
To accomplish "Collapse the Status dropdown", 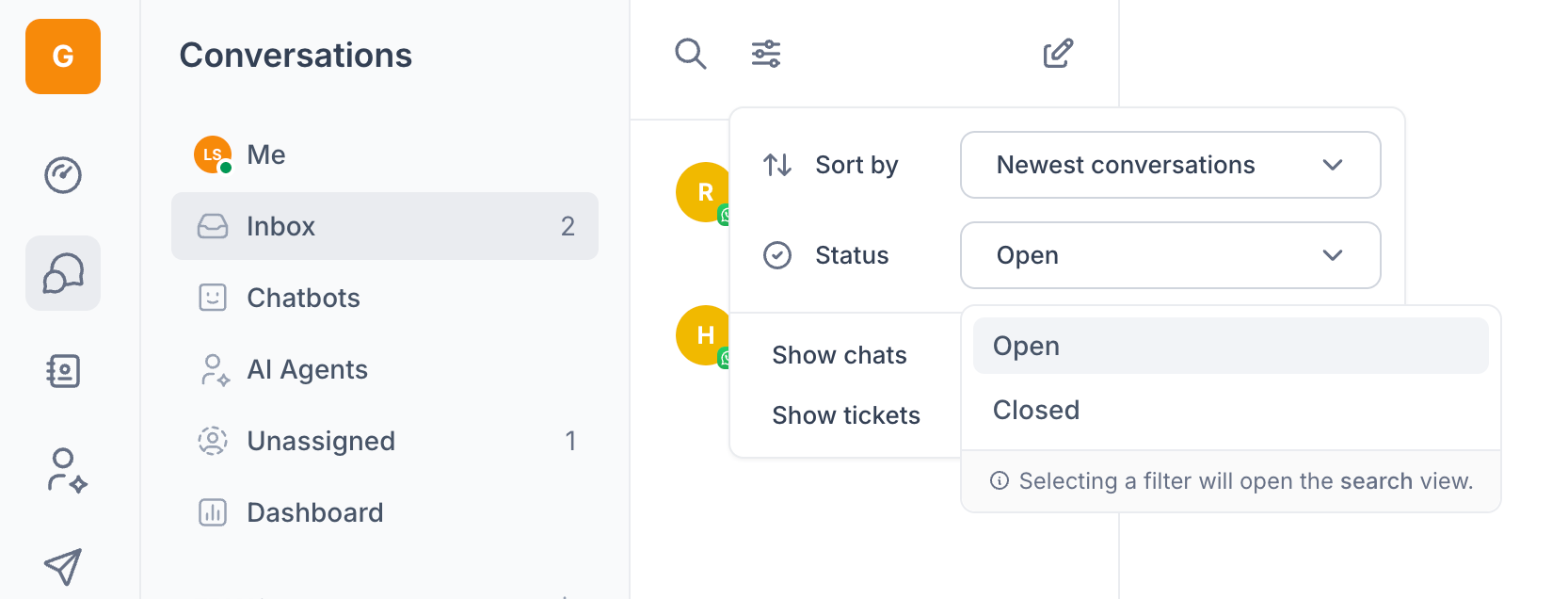I will [x=1170, y=255].
